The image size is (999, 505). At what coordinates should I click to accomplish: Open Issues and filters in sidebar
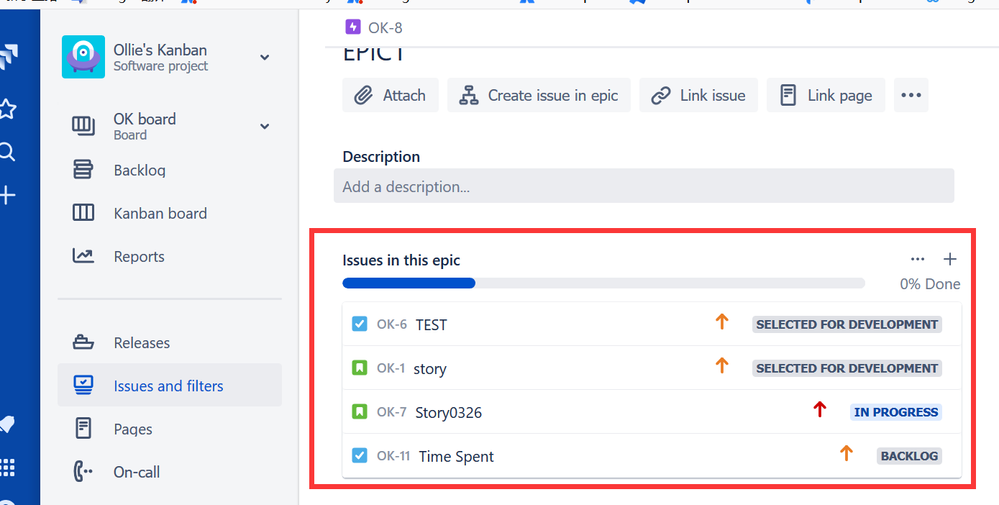coord(169,385)
